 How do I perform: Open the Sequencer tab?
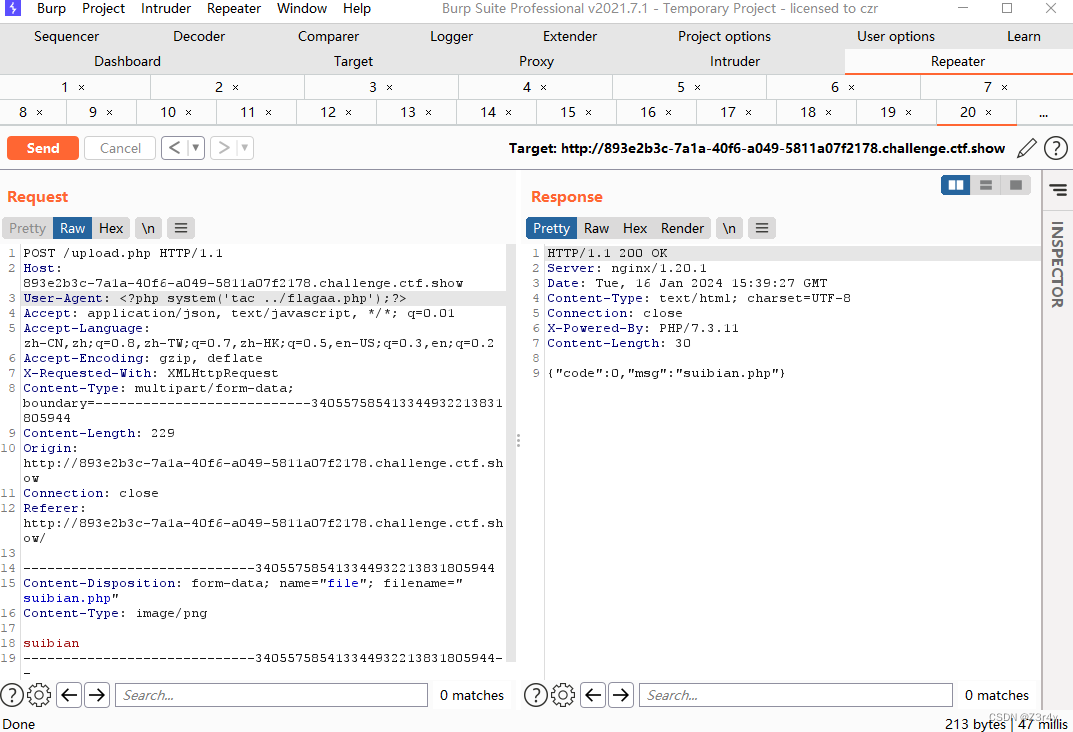[66, 36]
